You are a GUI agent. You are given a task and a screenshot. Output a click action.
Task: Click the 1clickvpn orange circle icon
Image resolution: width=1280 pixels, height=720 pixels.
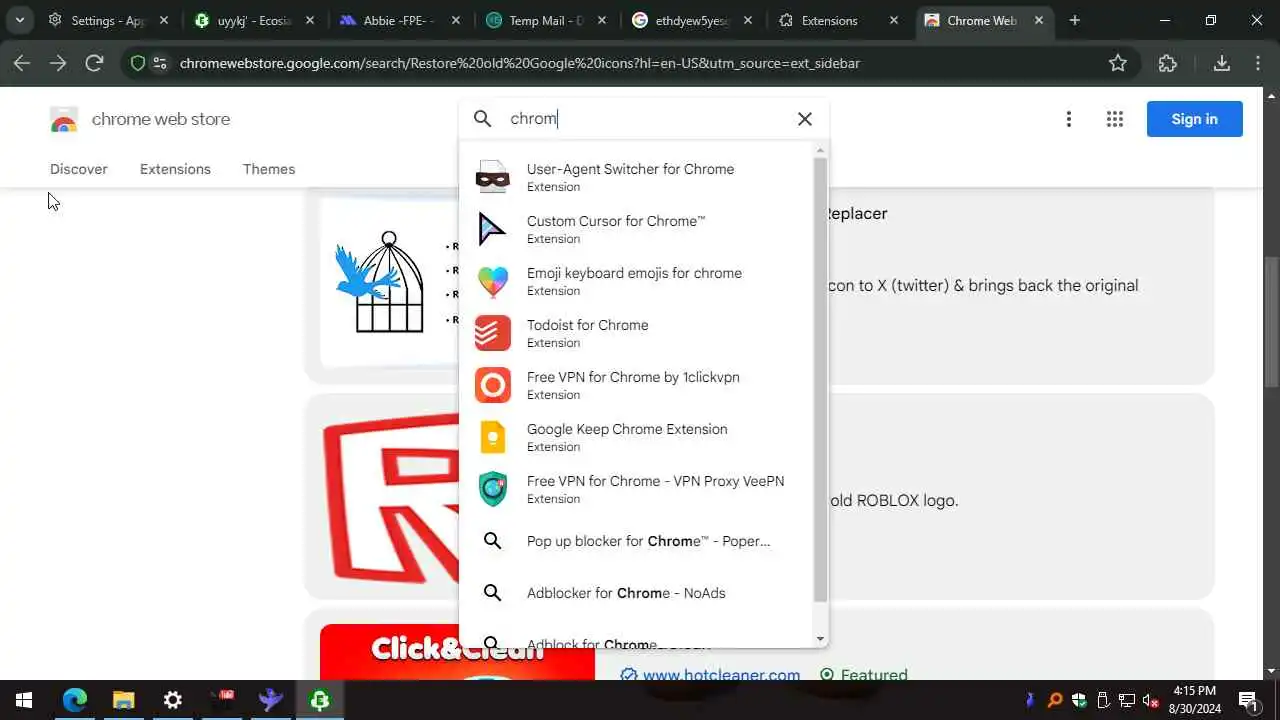point(492,385)
